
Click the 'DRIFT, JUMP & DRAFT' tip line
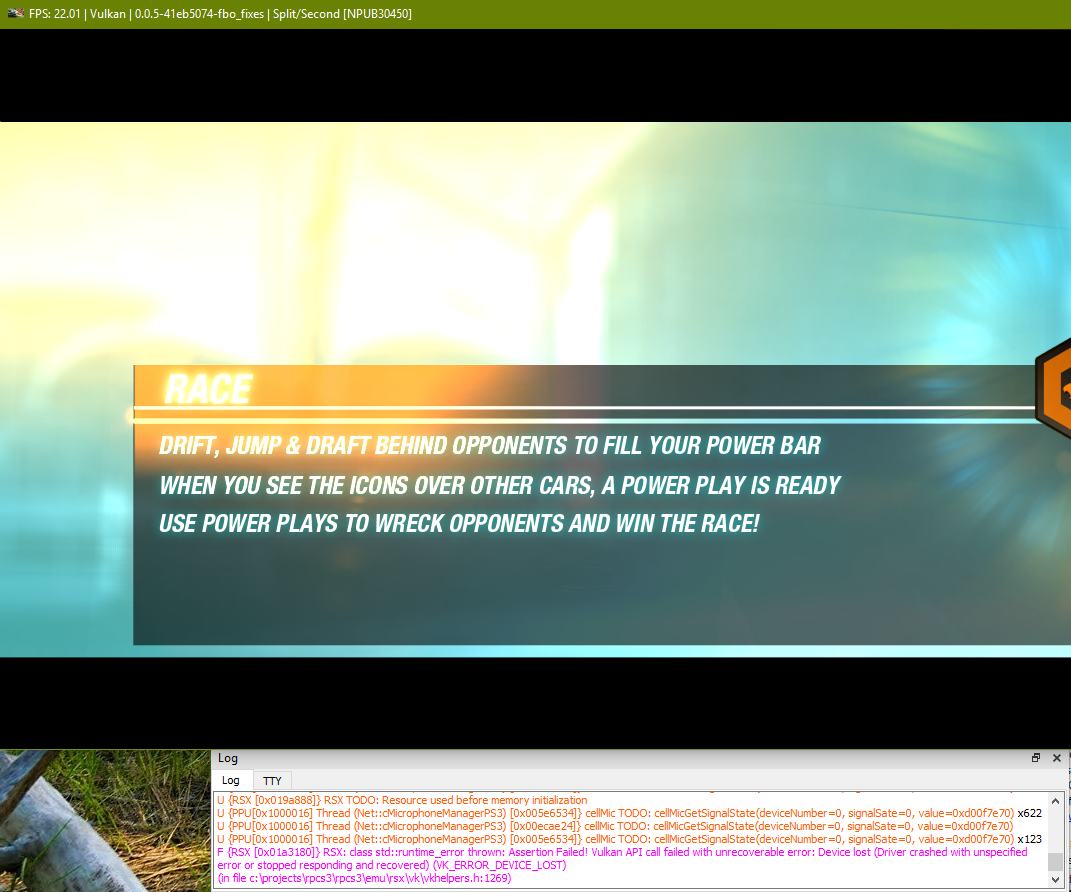coord(490,445)
